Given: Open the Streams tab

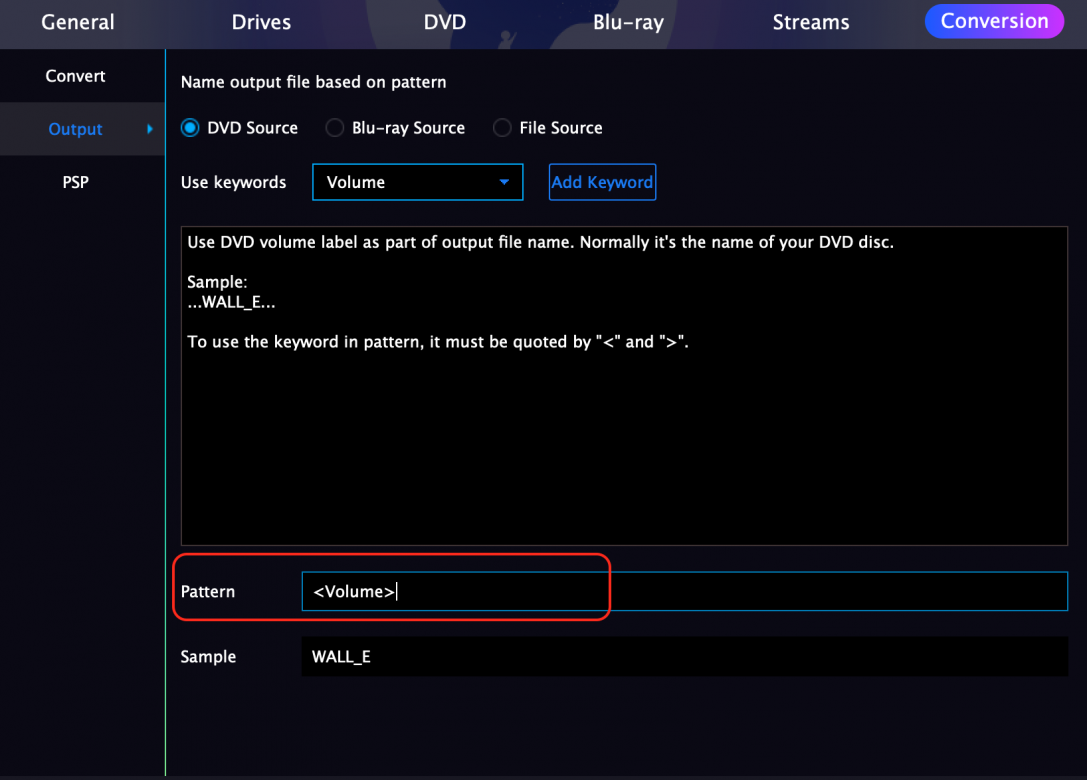Looking at the screenshot, I should coord(810,22).
